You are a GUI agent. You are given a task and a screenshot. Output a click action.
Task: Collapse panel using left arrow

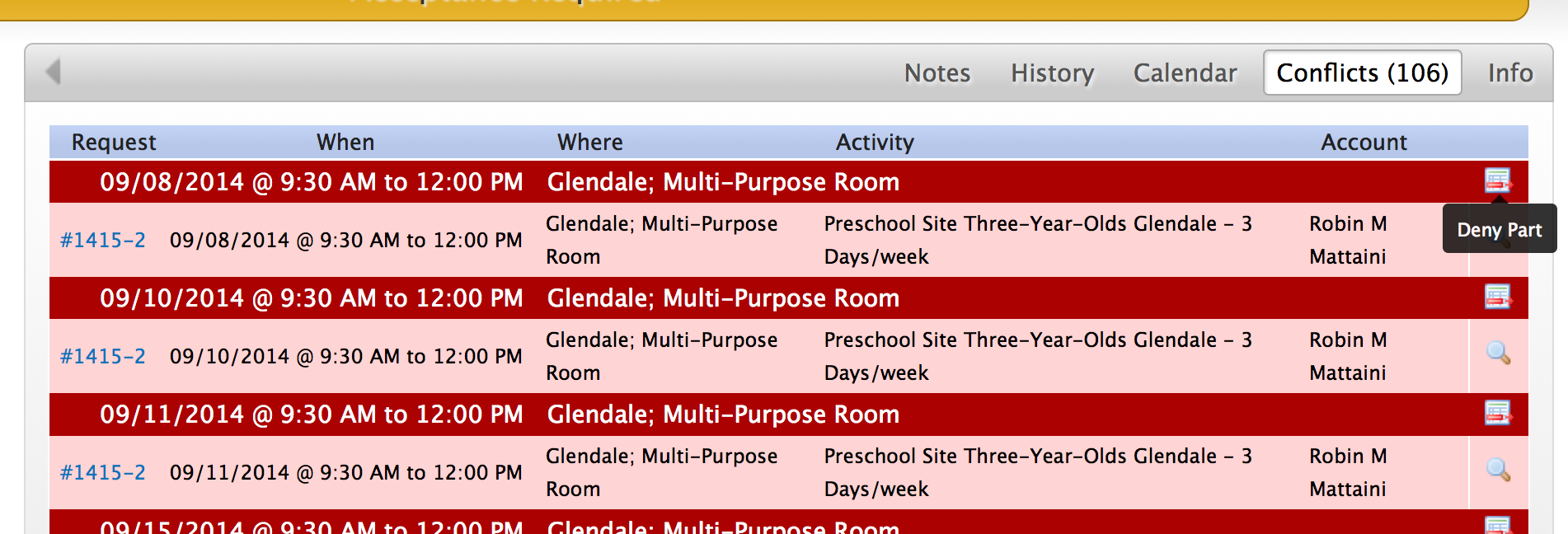coord(54,72)
